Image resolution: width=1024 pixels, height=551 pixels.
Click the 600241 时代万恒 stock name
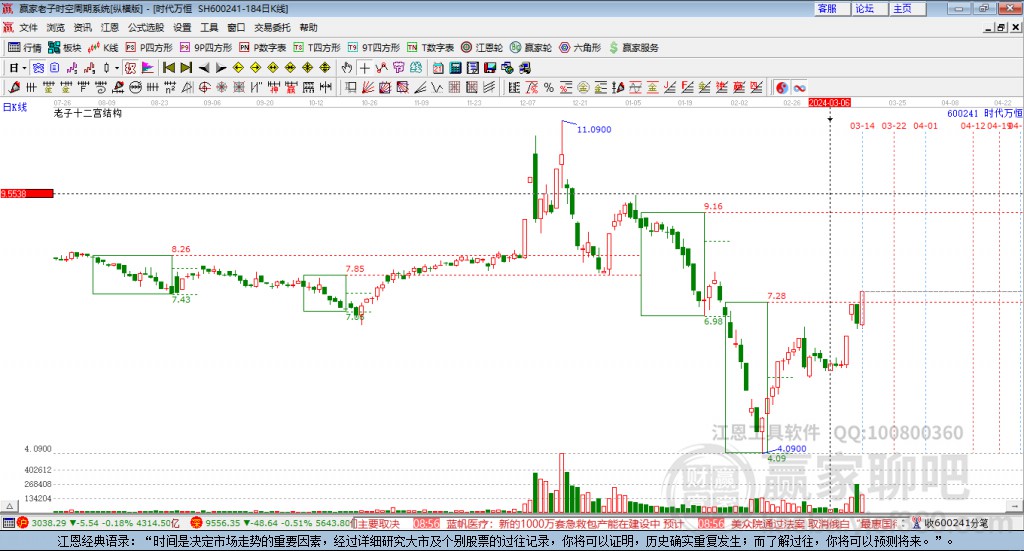pos(984,113)
